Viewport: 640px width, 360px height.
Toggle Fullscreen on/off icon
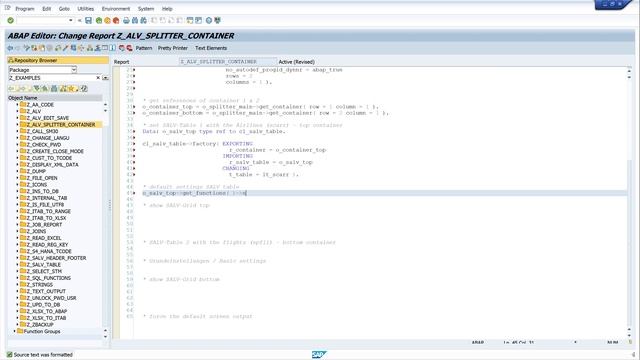coord(105,48)
